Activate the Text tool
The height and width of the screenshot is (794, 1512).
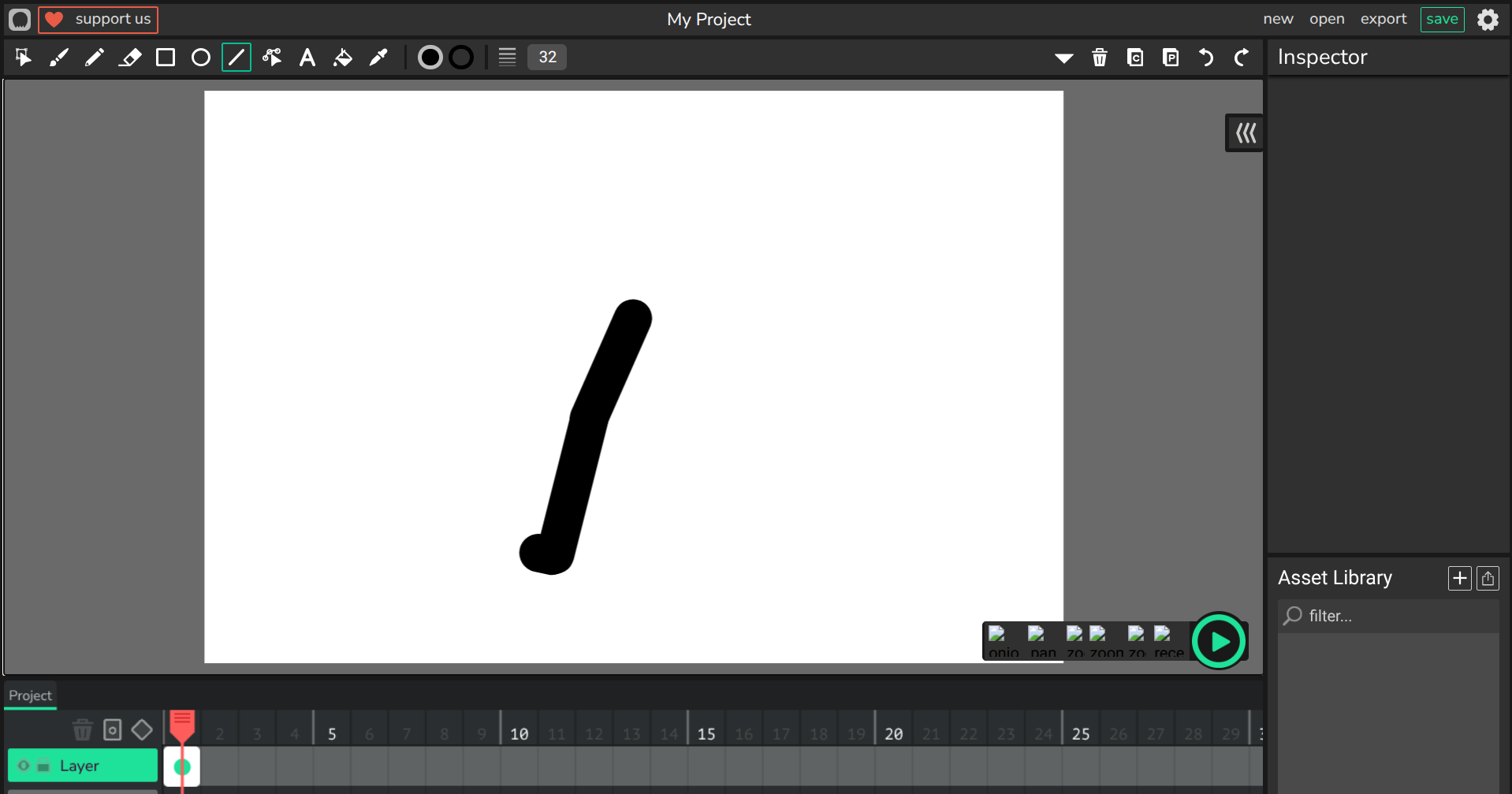tap(307, 58)
